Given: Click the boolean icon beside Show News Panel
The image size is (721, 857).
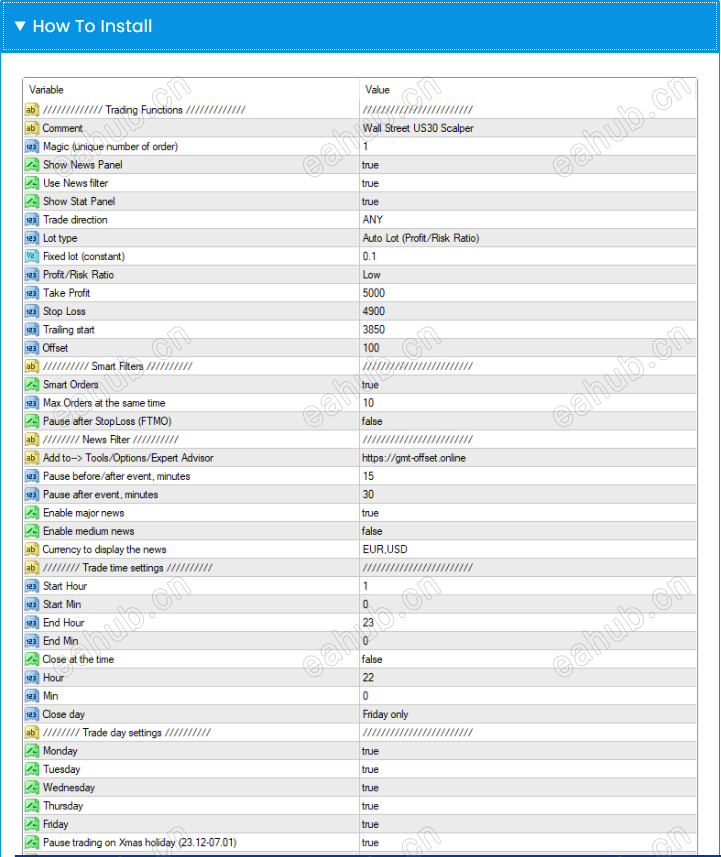Looking at the screenshot, I should [32, 165].
